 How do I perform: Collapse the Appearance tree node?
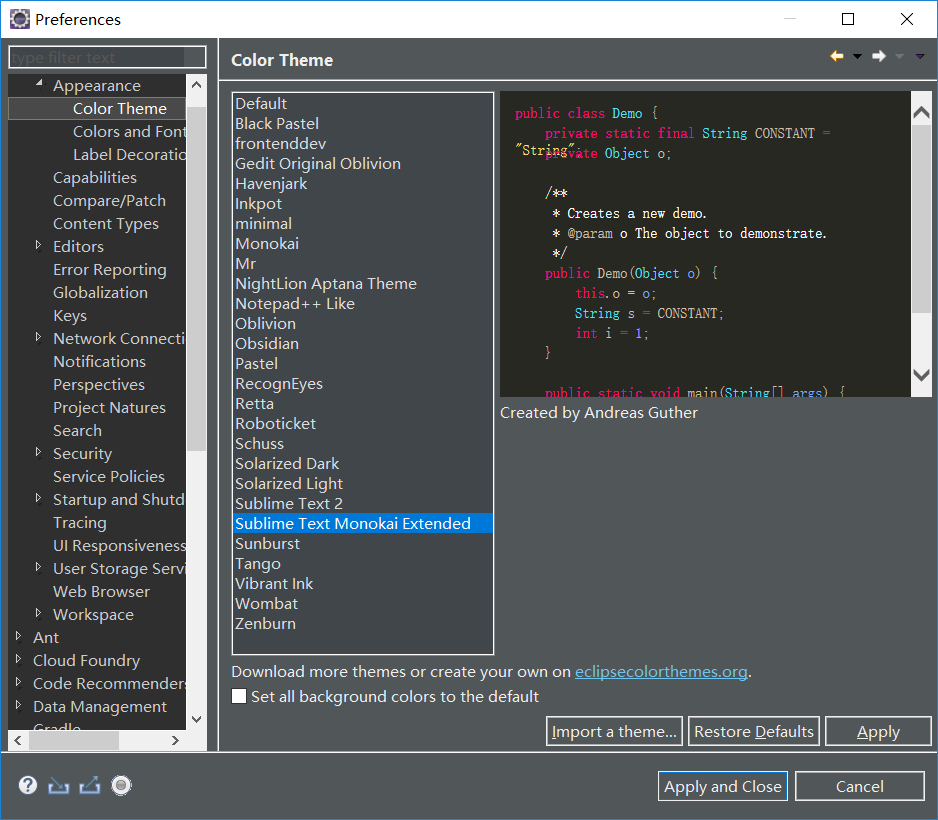[39, 83]
